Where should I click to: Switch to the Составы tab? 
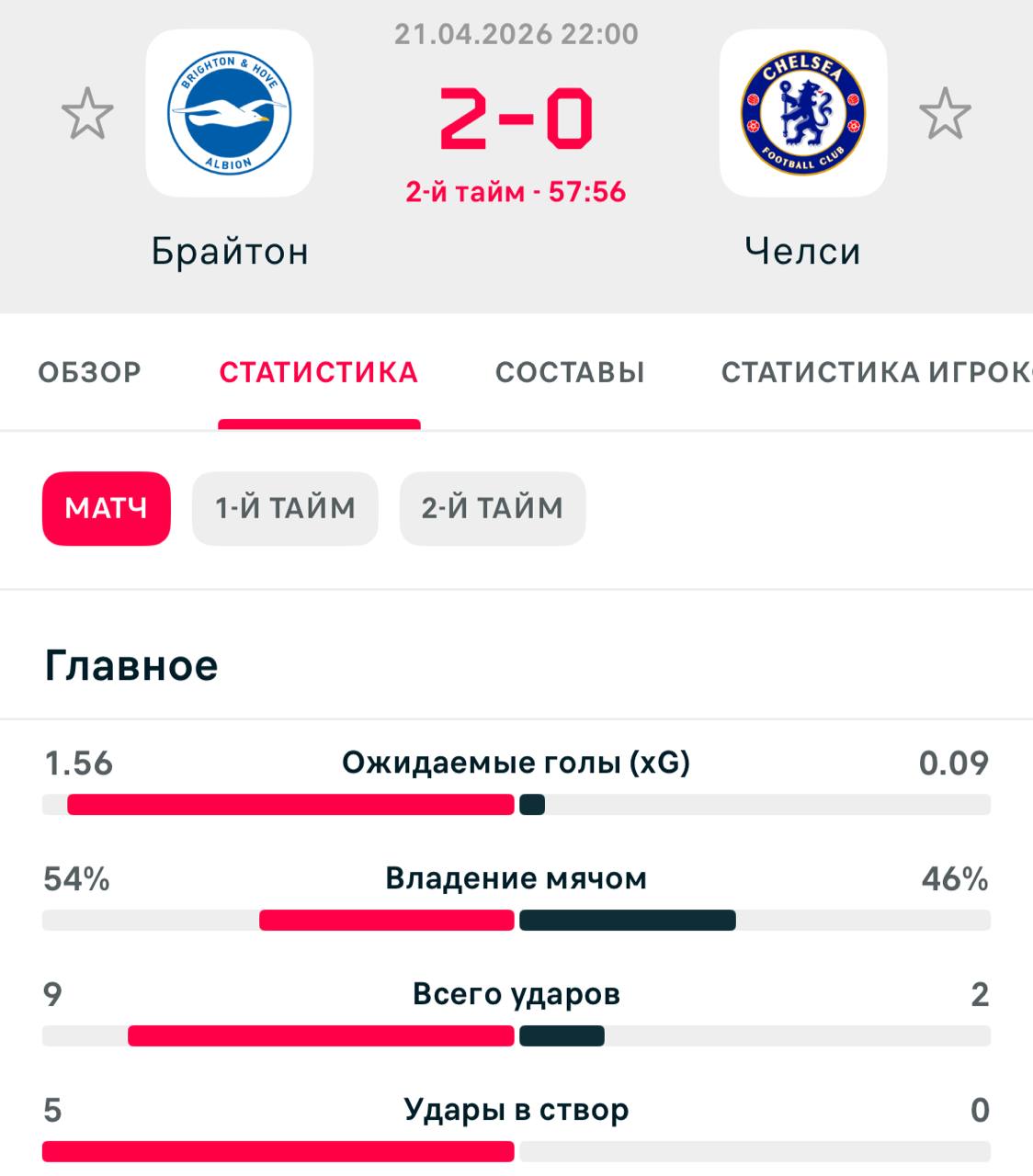point(570,372)
